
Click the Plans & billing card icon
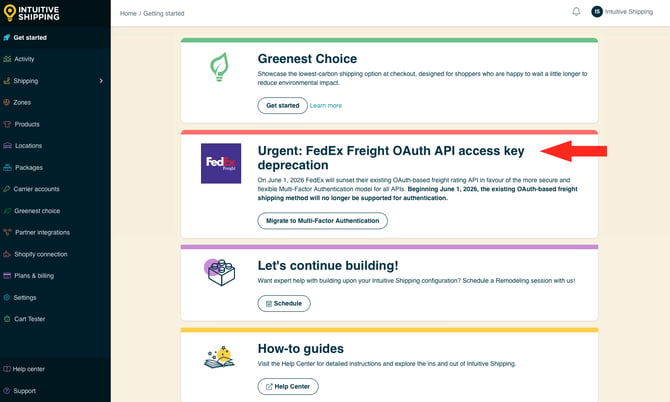(x=7, y=276)
